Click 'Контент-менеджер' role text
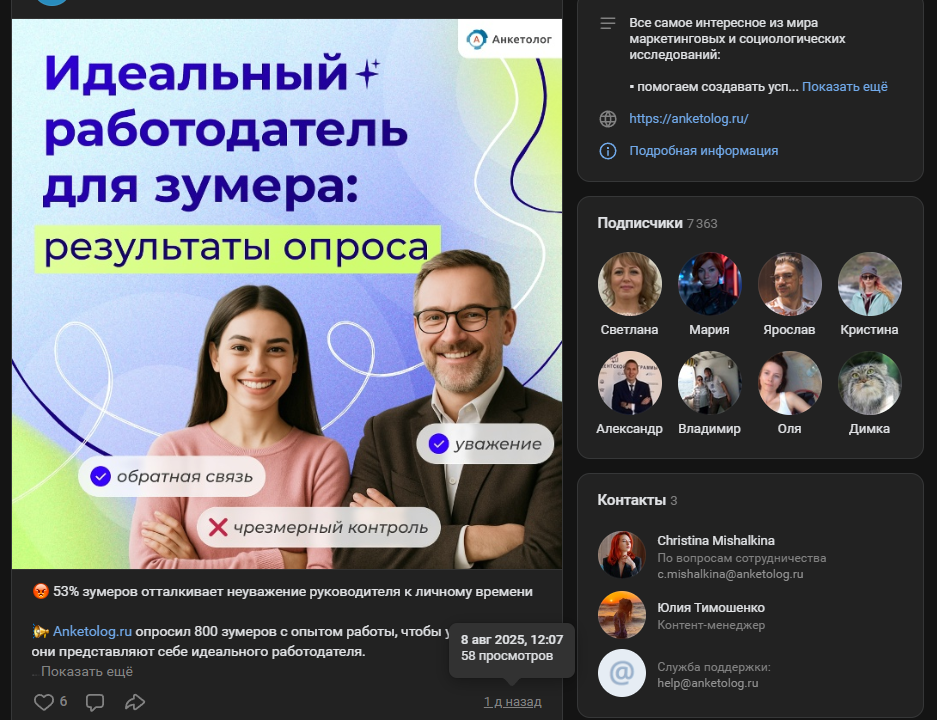This screenshot has width=937, height=720. (711, 625)
